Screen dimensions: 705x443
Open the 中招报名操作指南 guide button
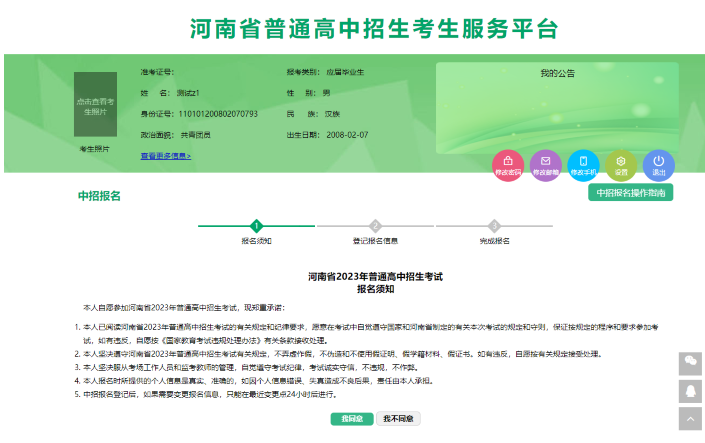pos(630,193)
